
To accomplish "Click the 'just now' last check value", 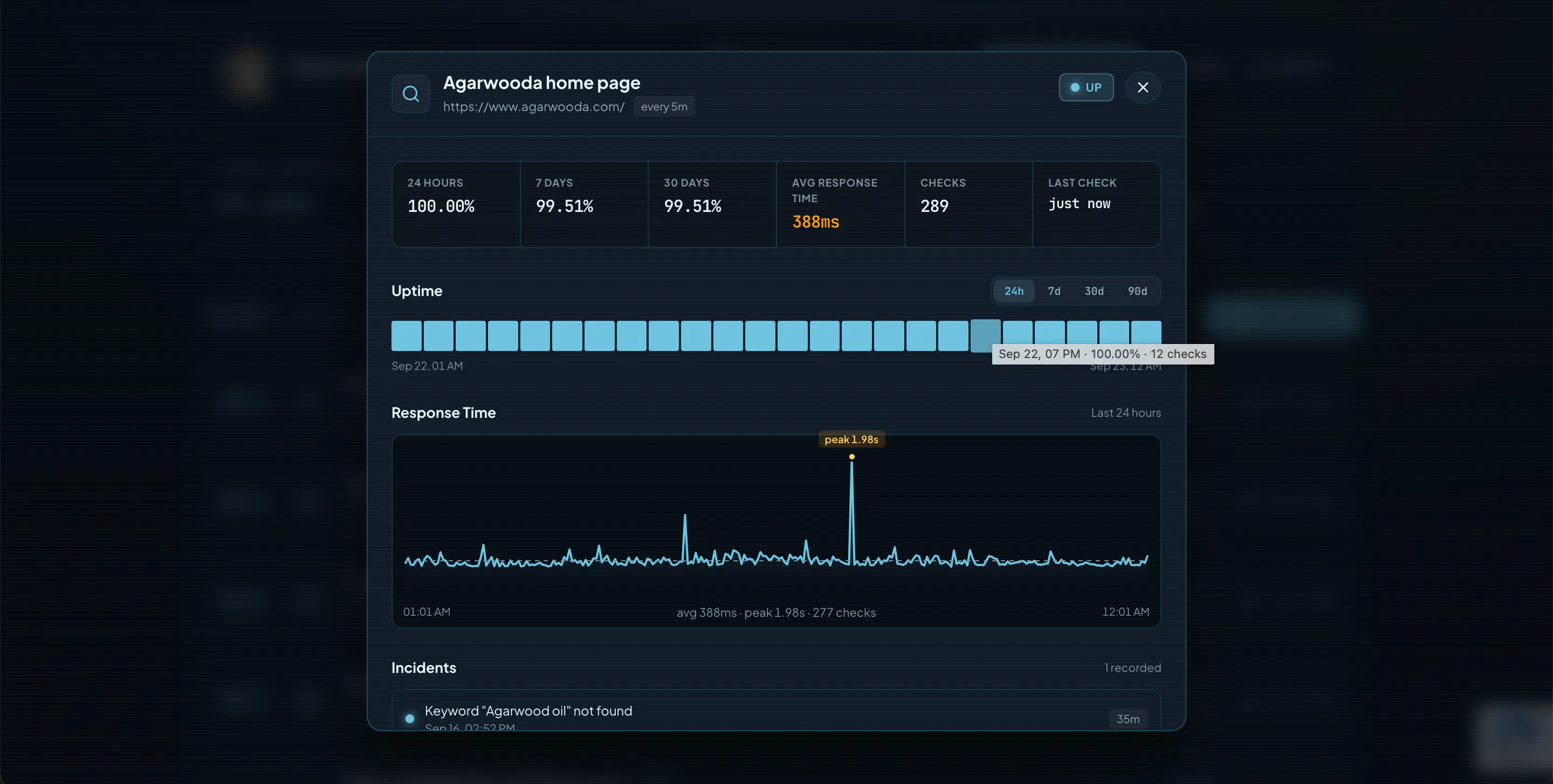I will [x=1079, y=204].
